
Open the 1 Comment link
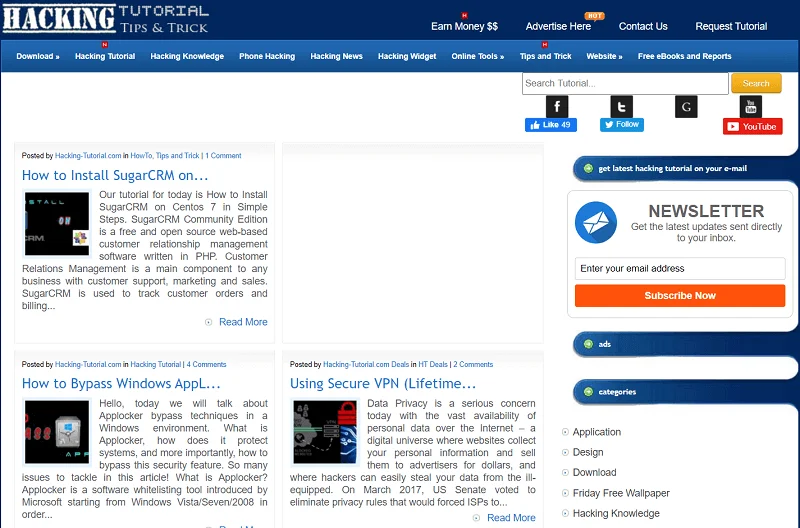pyautogui.click(x=223, y=156)
